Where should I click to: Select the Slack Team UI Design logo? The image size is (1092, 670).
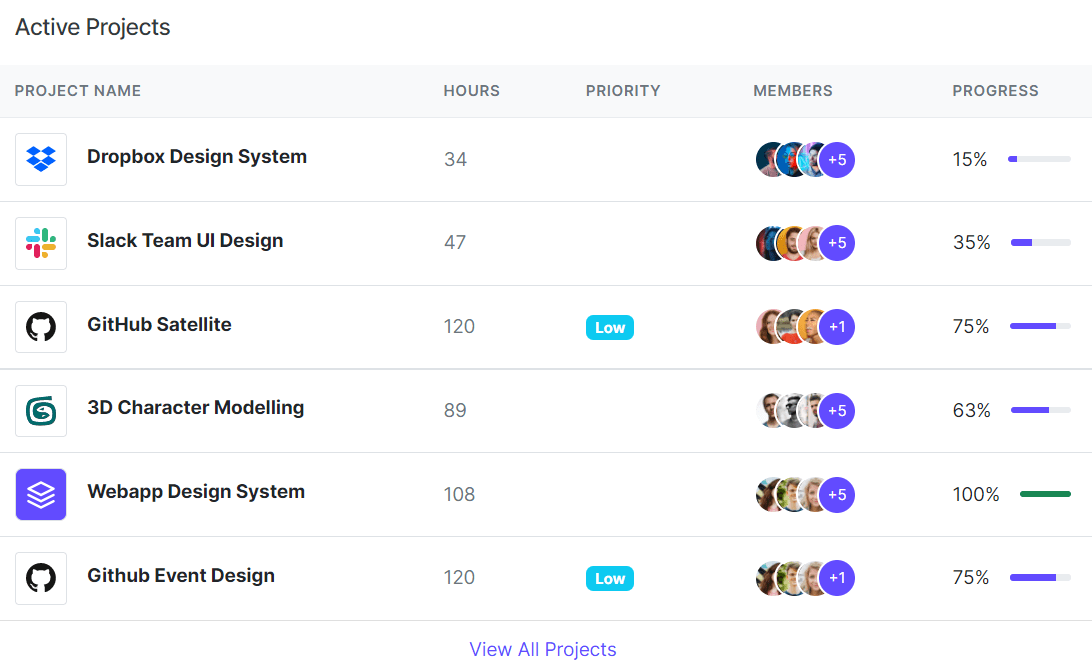40,243
